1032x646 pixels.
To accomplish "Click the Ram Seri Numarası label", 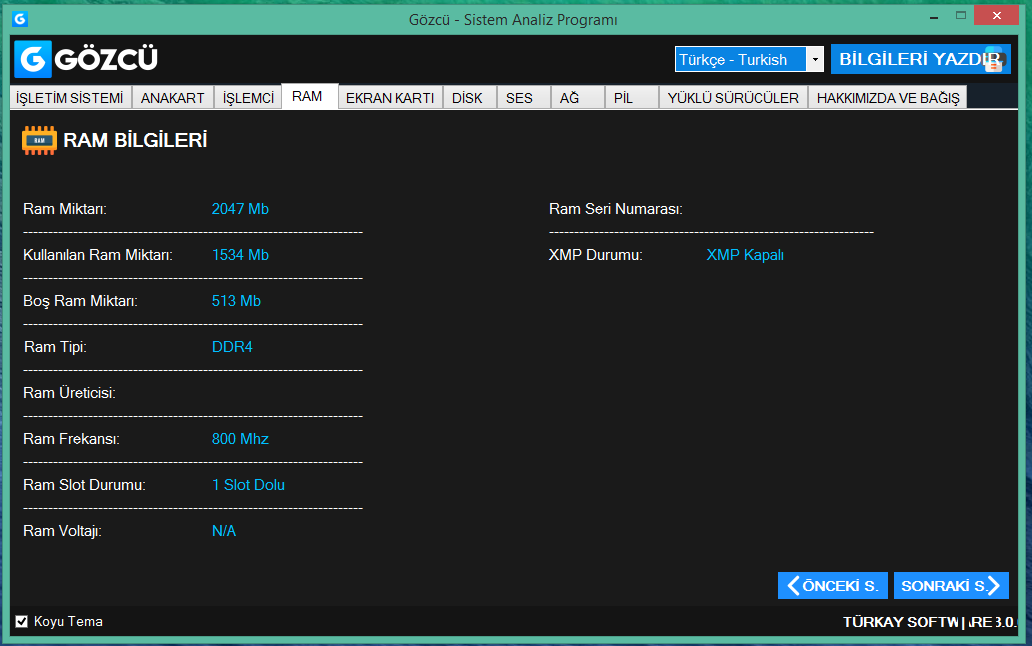I will click(616, 209).
